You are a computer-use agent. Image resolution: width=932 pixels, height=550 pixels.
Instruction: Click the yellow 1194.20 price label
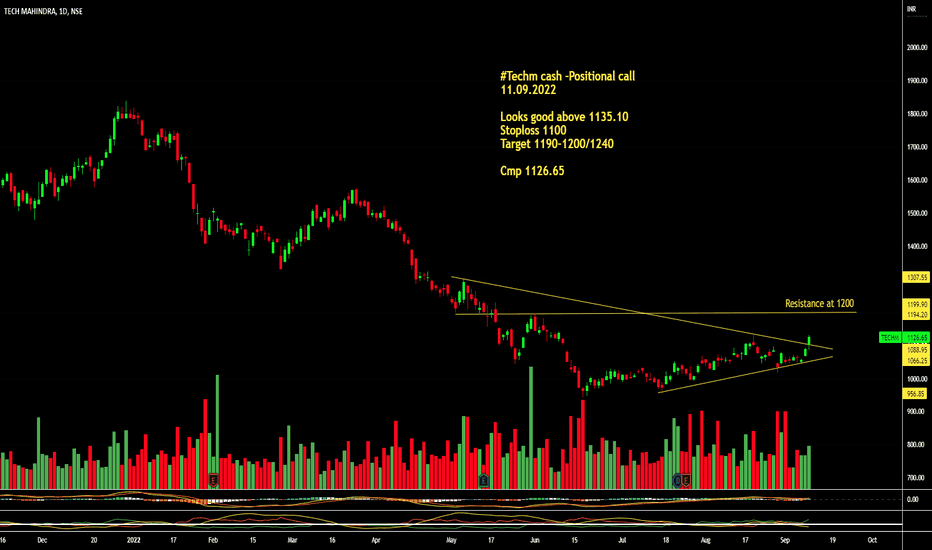tap(916, 315)
